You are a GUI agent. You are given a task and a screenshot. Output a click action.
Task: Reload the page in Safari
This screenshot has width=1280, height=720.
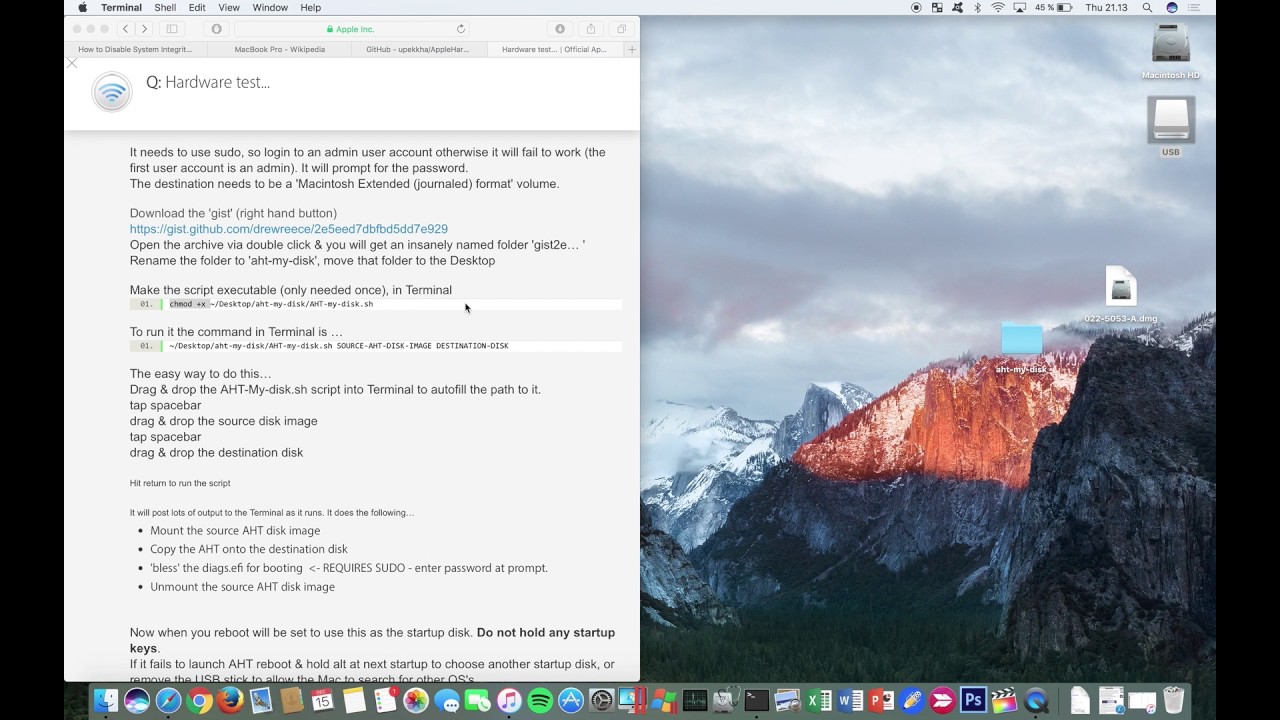[x=461, y=29]
